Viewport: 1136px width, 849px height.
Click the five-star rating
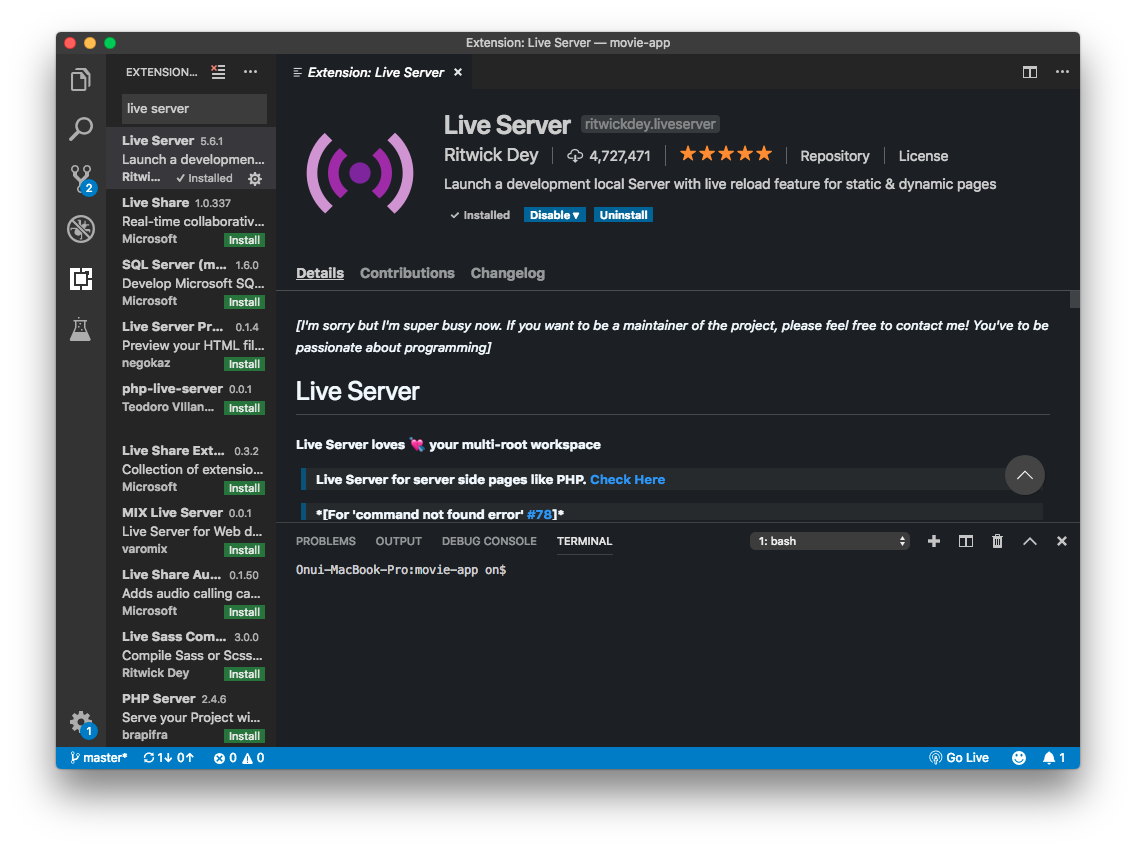pyautogui.click(x=725, y=154)
